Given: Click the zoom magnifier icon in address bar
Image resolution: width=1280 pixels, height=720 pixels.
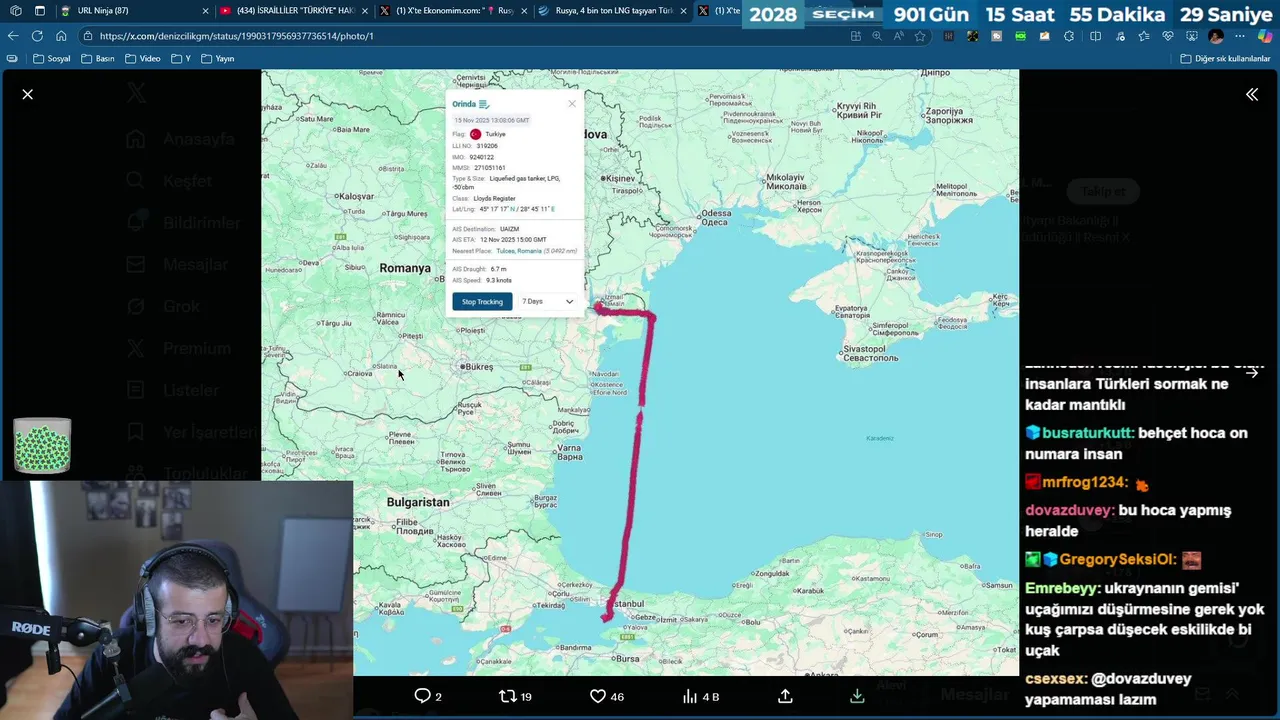Looking at the screenshot, I should pyautogui.click(x=877, y=36).
